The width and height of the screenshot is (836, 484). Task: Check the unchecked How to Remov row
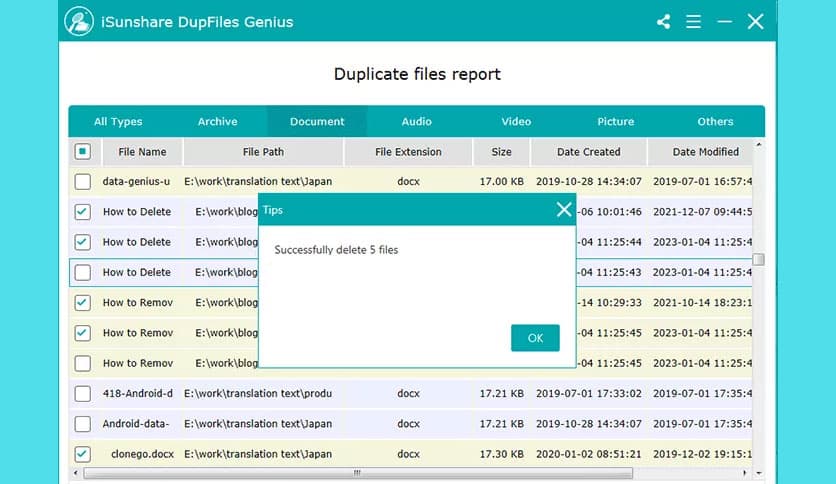click(83, 364)
